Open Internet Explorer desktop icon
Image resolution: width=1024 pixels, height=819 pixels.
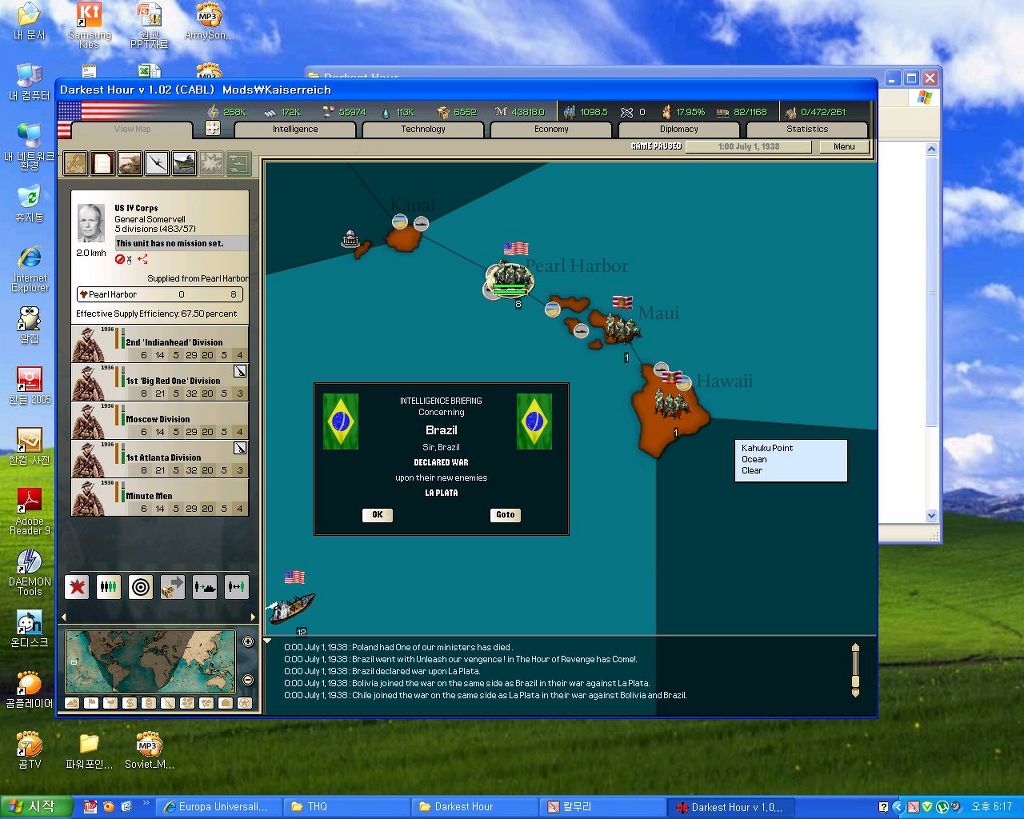(29, 268)
